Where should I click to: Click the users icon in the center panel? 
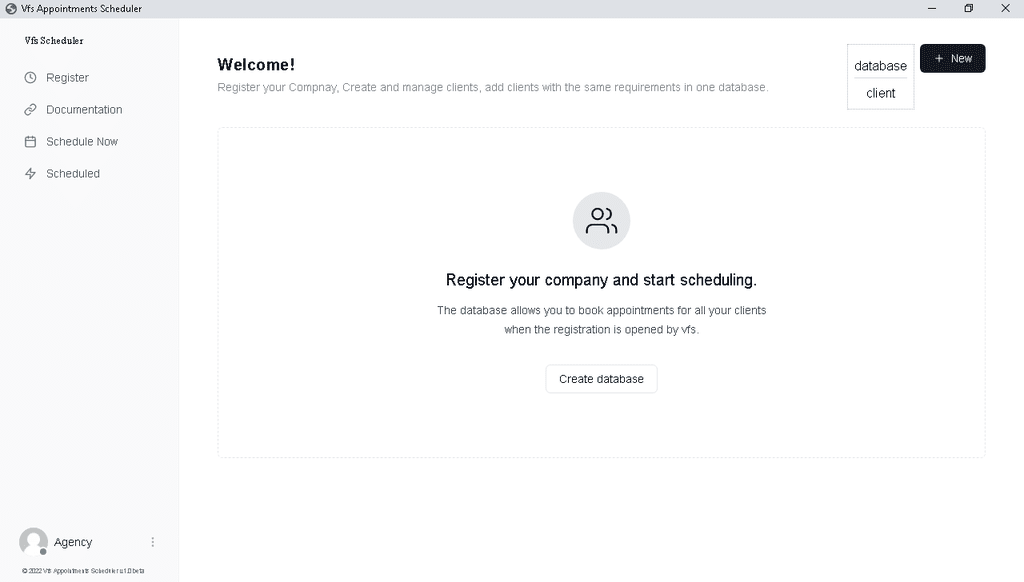tap(601, 221)
